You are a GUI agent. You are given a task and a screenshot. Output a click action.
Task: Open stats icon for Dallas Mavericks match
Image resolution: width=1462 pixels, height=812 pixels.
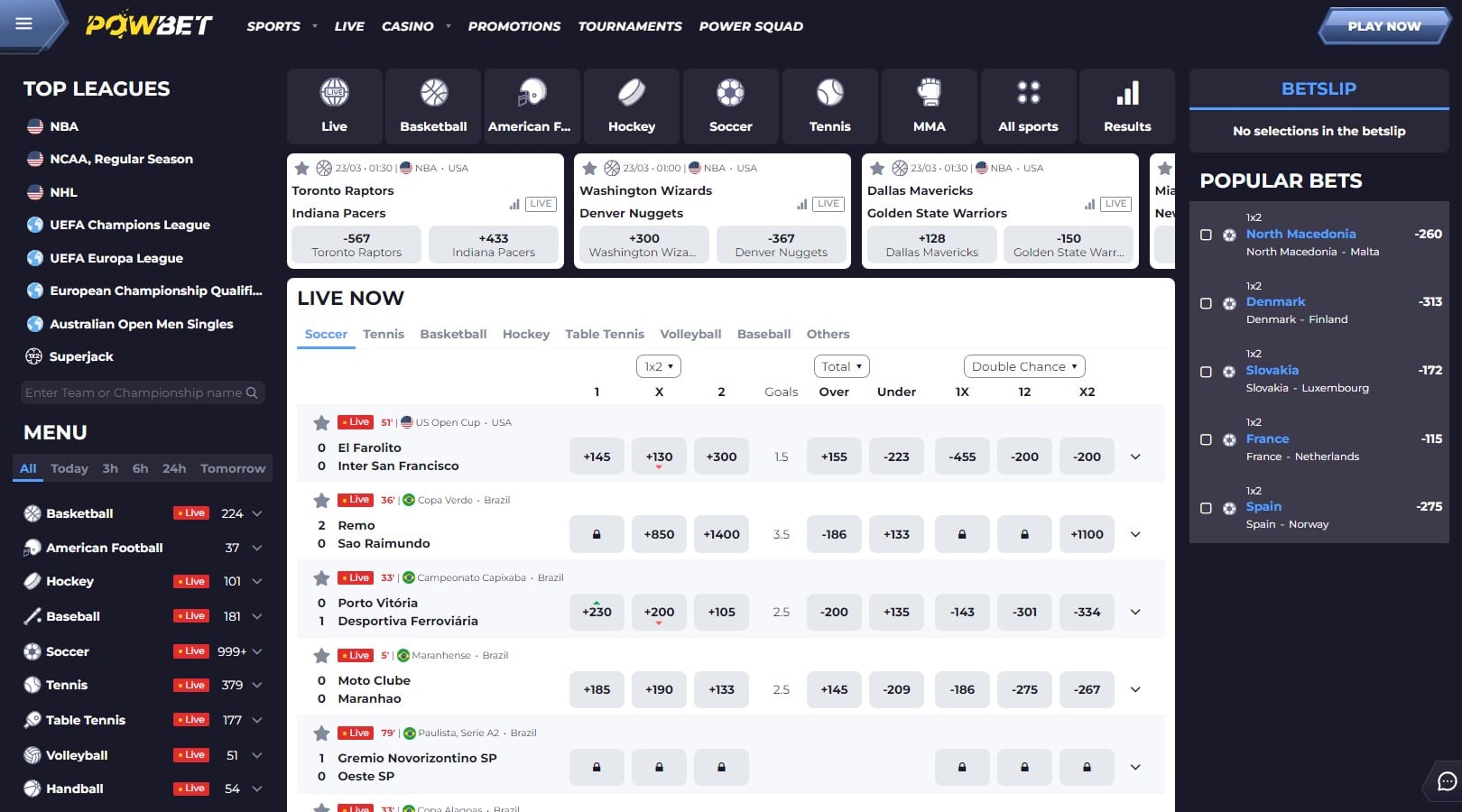click(x=1089, y=204)
